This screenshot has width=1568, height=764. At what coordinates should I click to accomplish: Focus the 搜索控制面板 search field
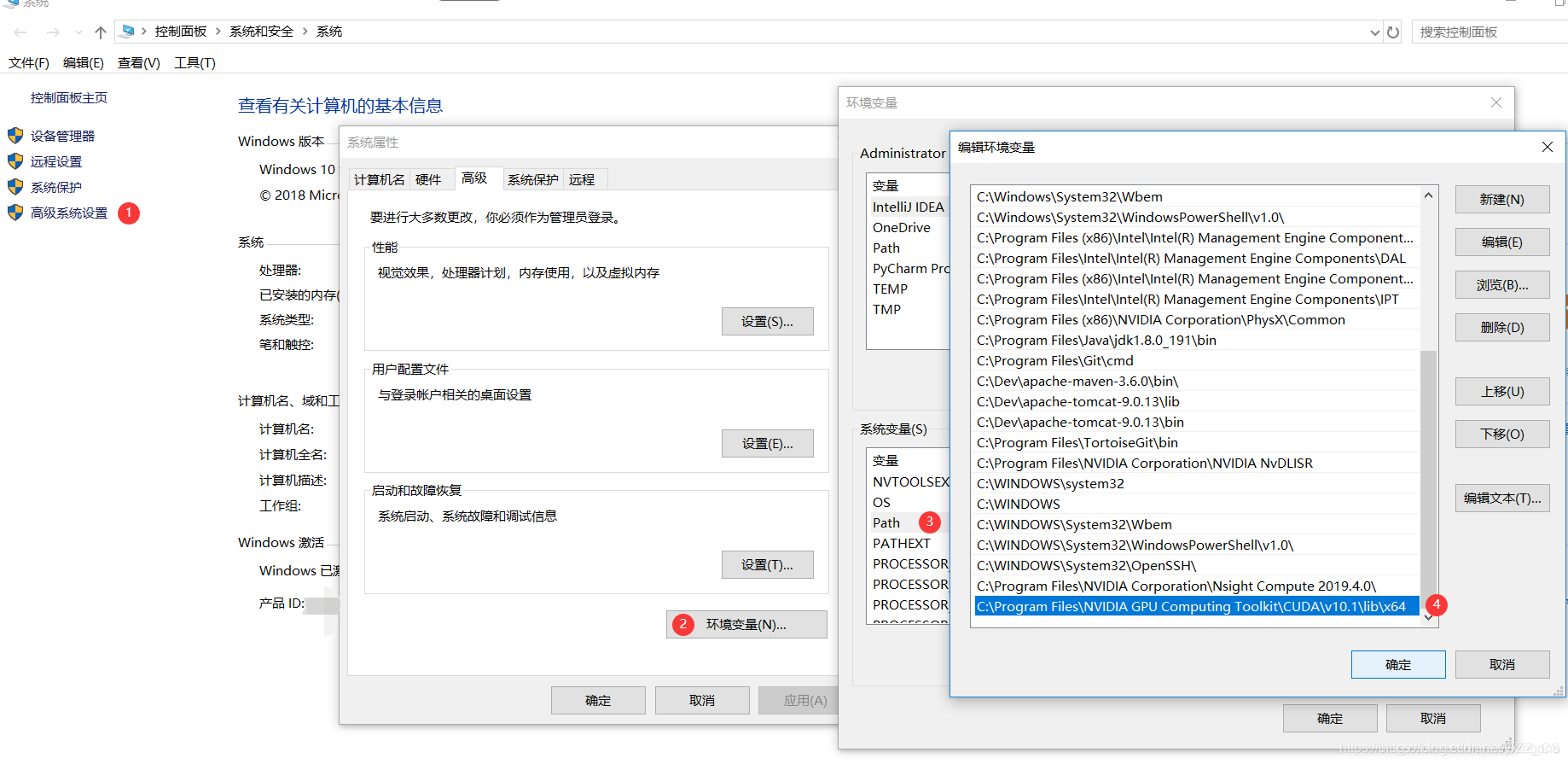[1489, 32]
